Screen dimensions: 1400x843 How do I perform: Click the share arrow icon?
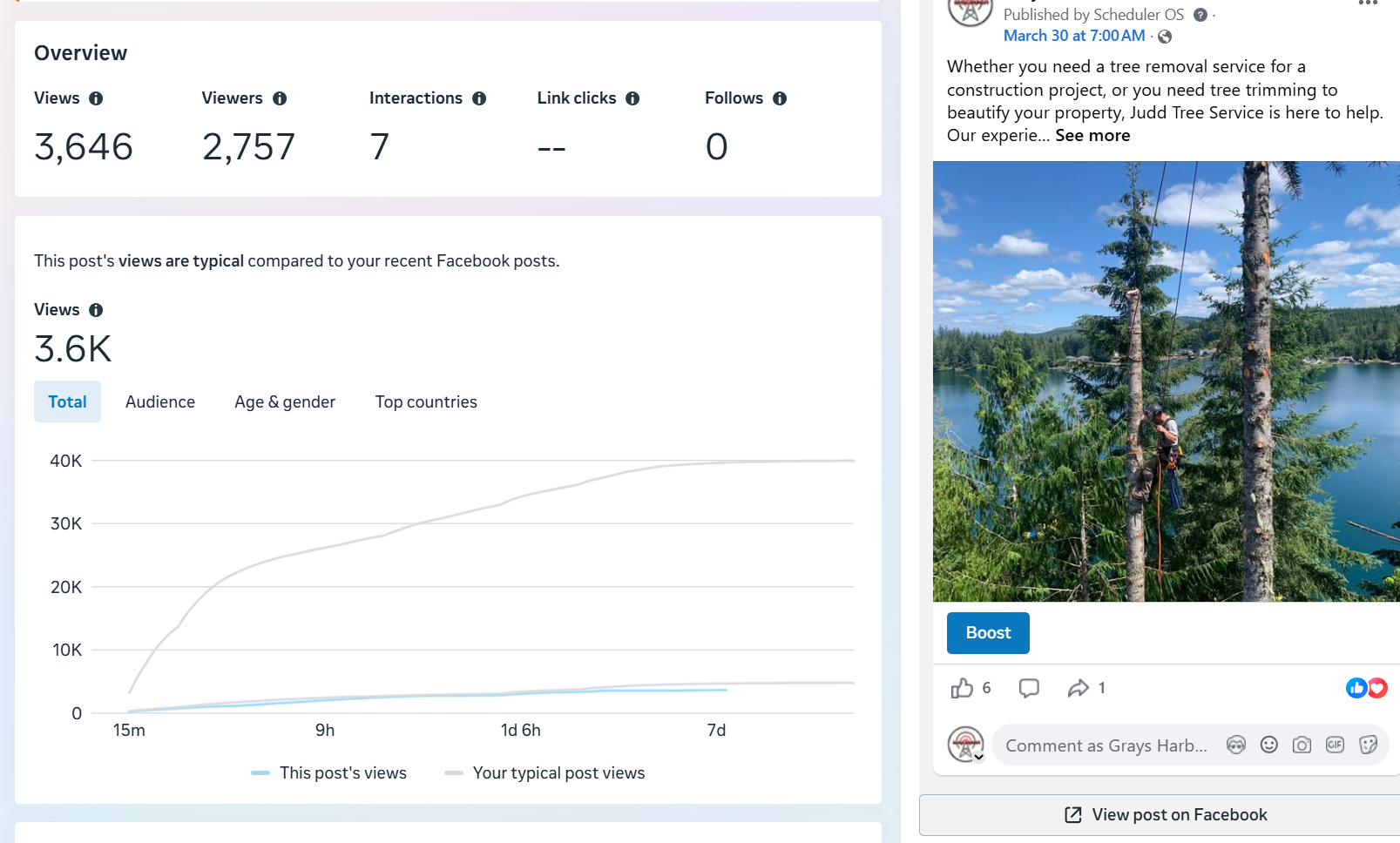click(x=1079, y=688)
